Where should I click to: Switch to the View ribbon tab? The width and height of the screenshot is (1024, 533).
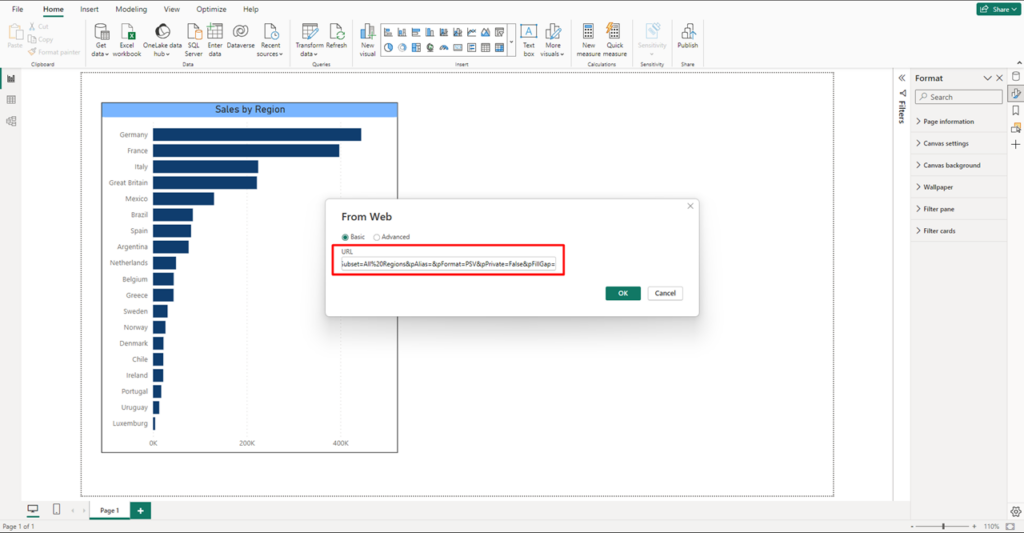pos(172,9)
